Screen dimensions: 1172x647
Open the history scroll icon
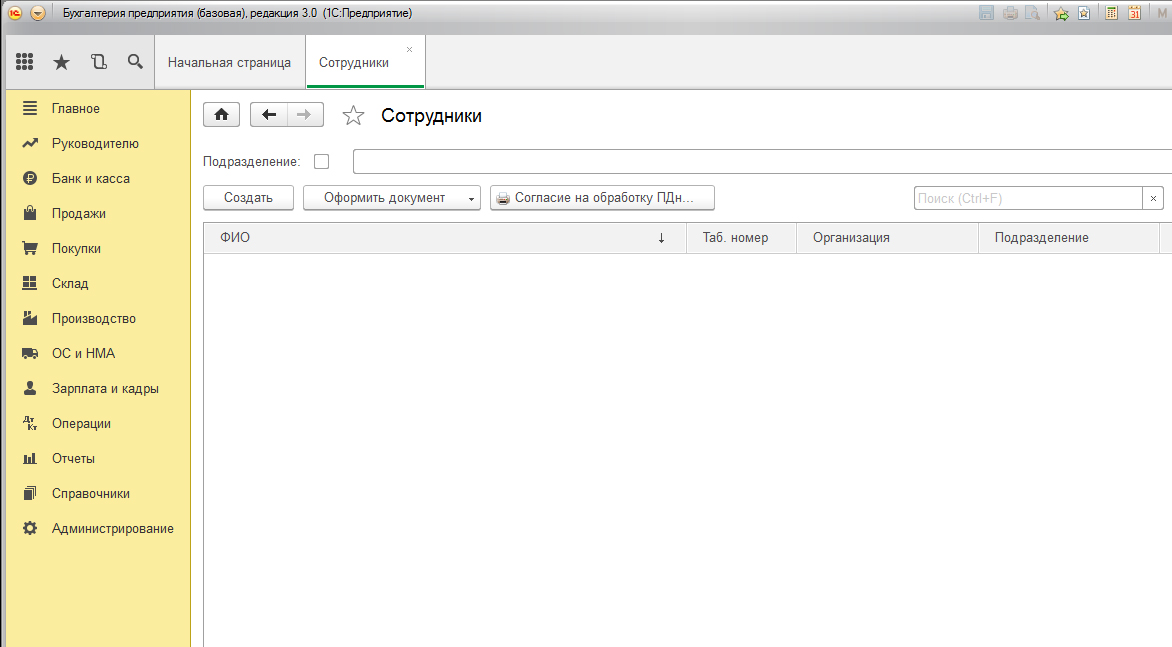tap(98, 62)
